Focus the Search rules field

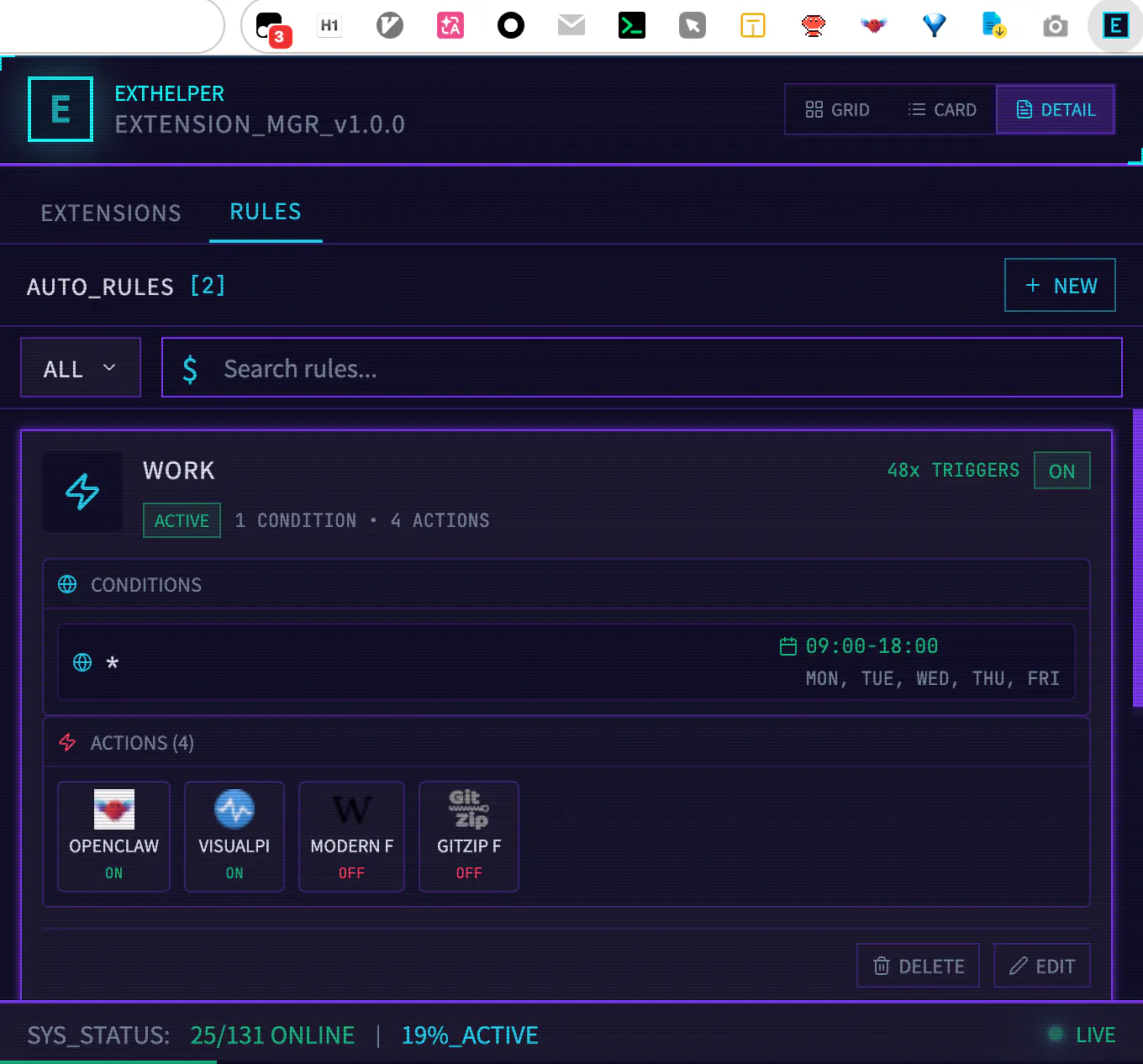coord(642,367)
